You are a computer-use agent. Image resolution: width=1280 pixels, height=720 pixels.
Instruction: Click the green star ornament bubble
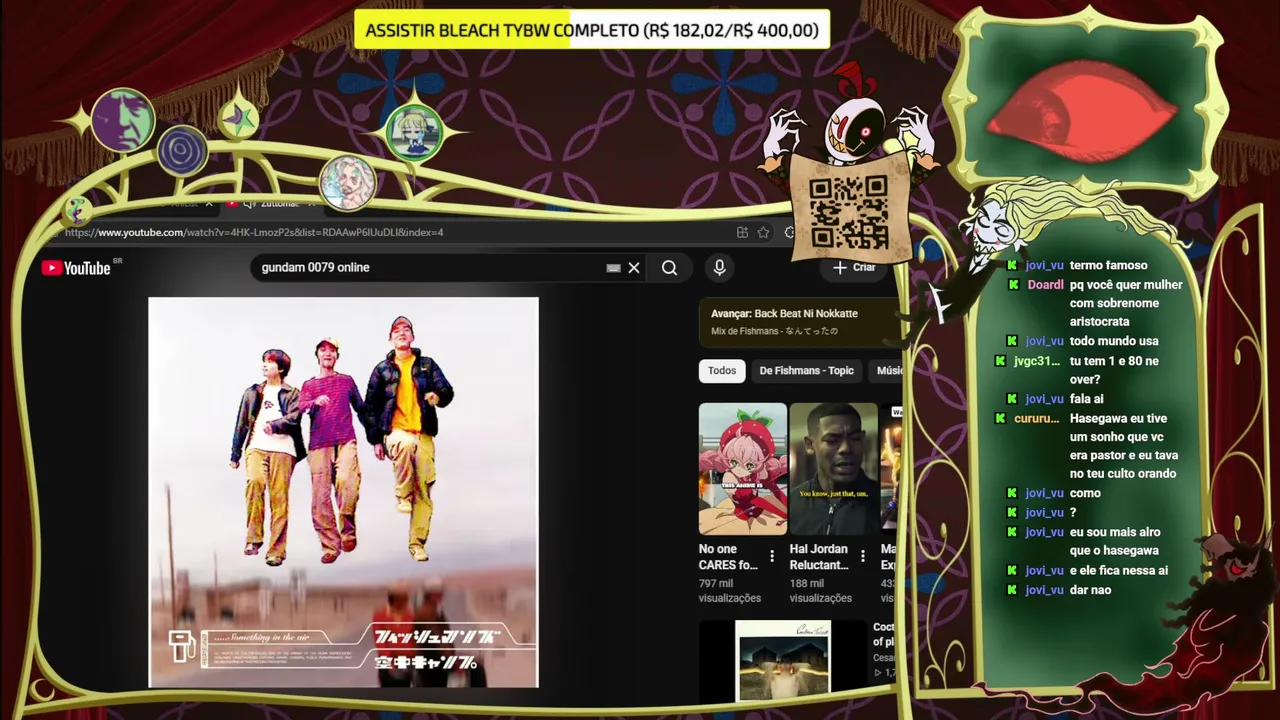(x=238, y=119)
